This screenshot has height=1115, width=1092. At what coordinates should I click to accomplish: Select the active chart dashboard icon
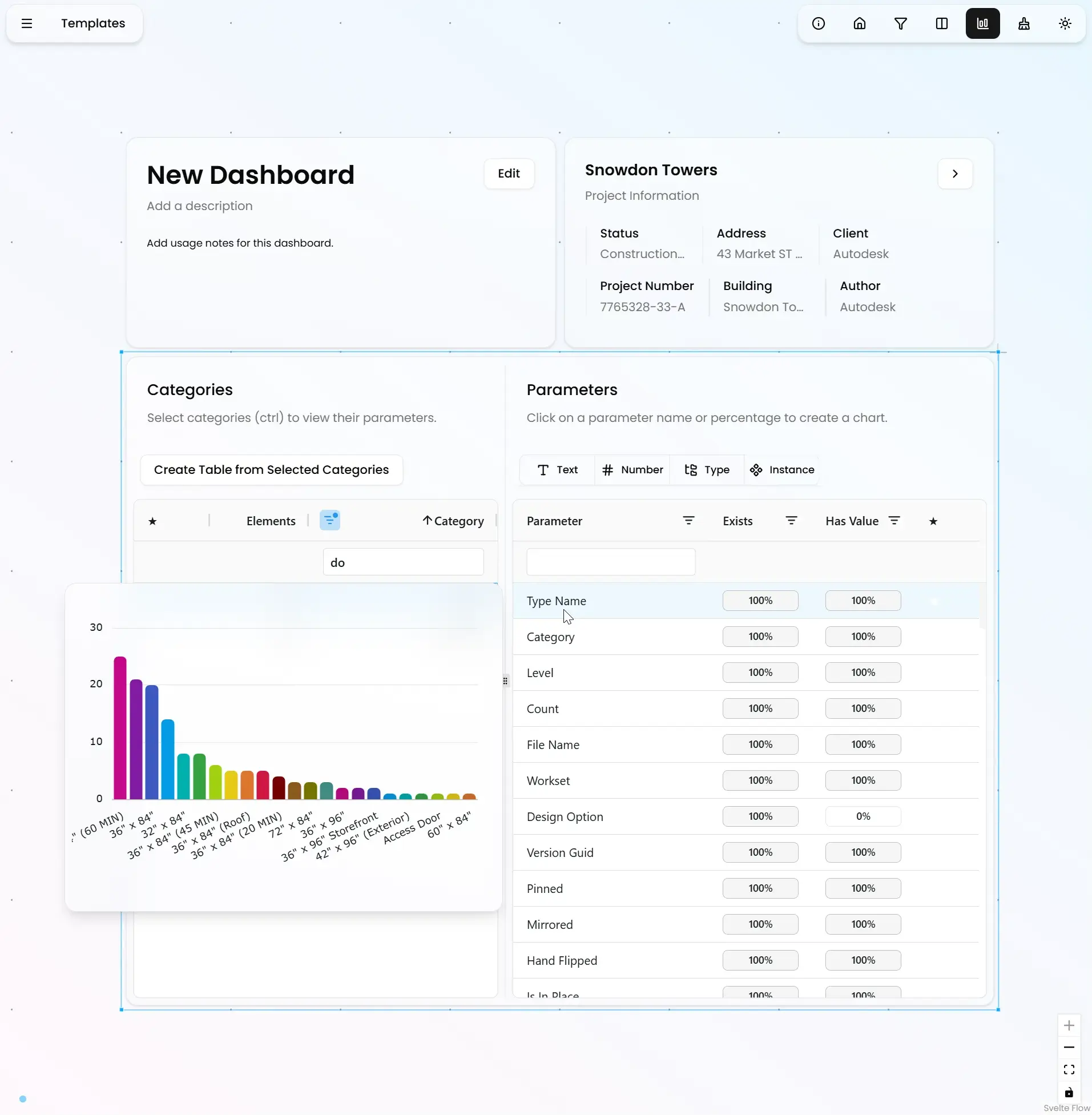(982, 23)
